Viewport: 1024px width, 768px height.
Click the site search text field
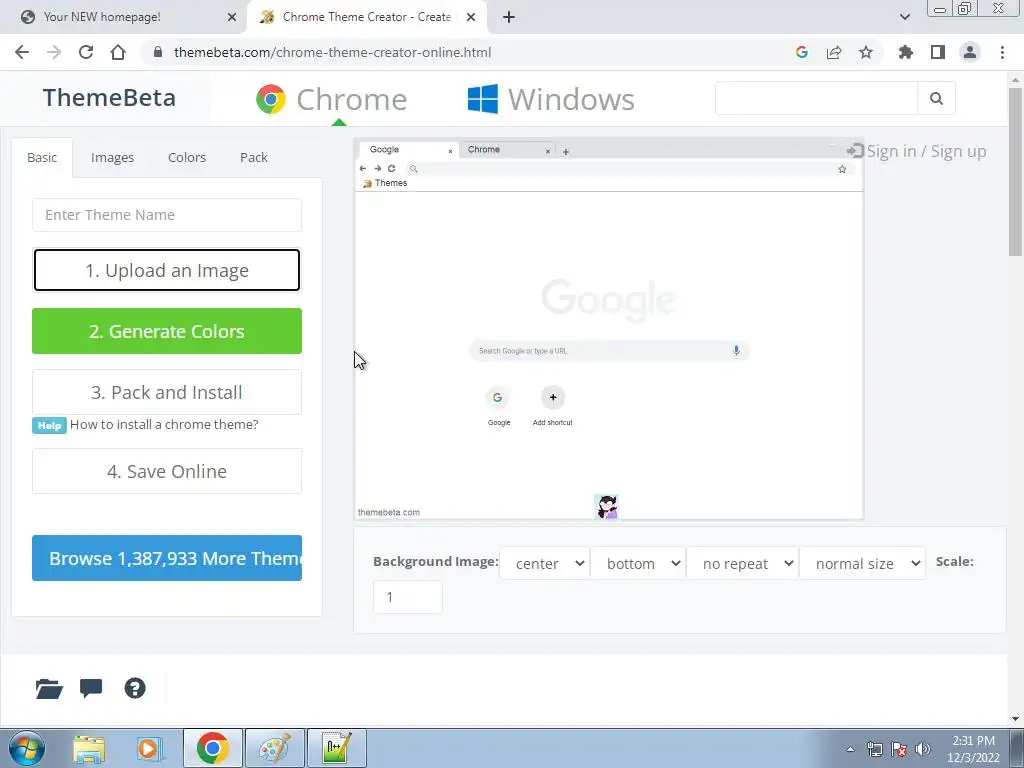(x=816, y=98)
